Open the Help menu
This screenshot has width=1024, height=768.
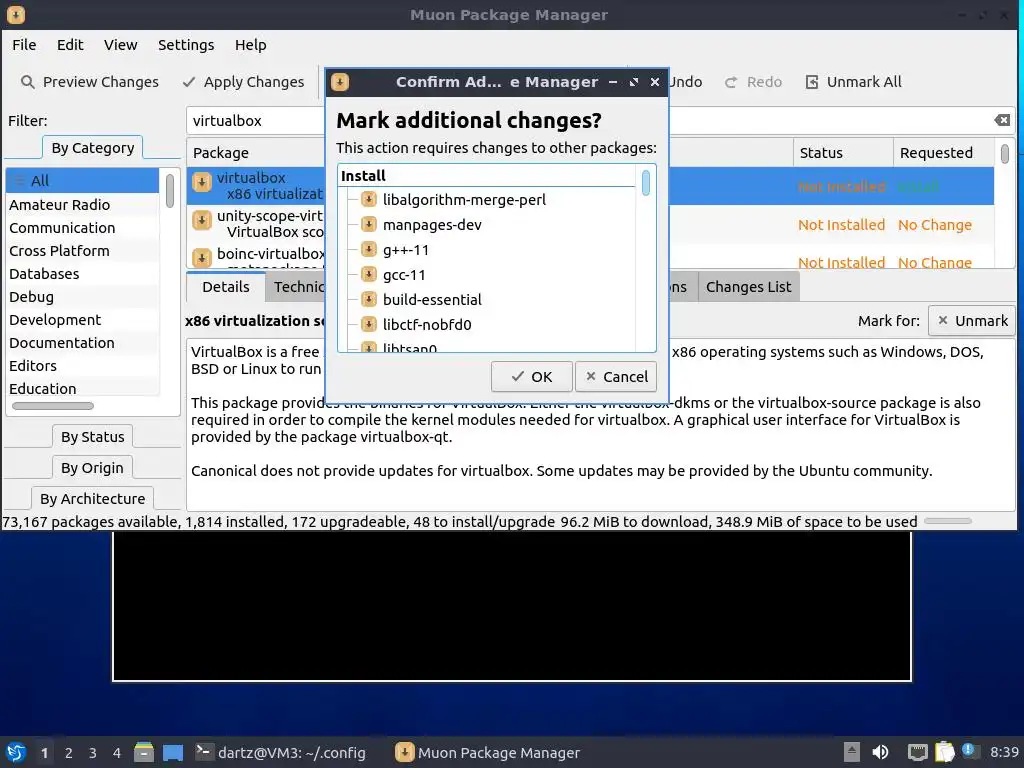[251, 45]
